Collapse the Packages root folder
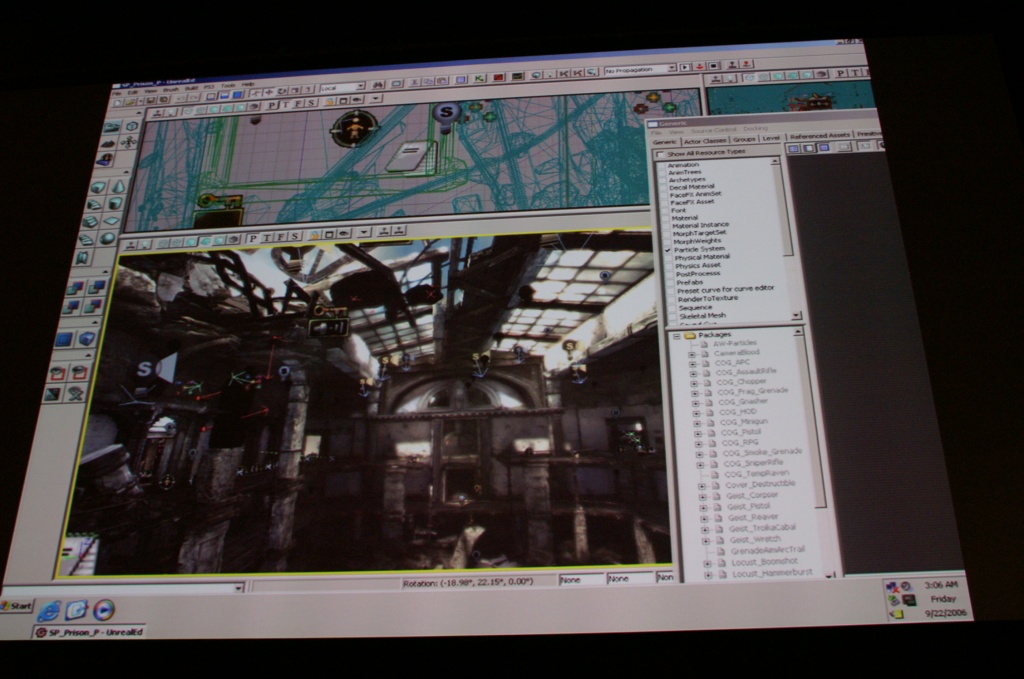Viewport: 1024px width, 679px height. coord(676,335)
